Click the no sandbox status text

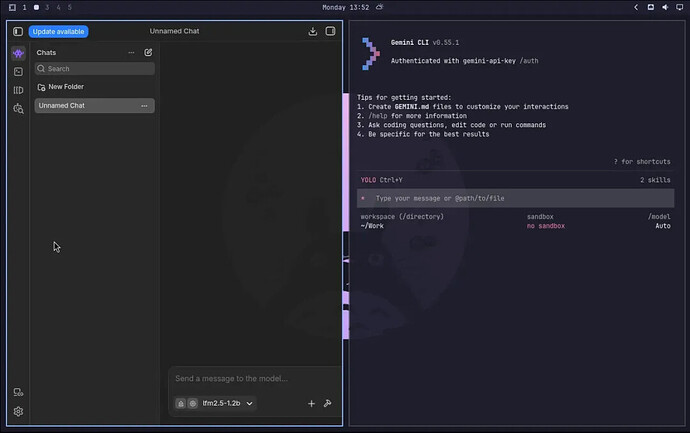tap(546, 226)
